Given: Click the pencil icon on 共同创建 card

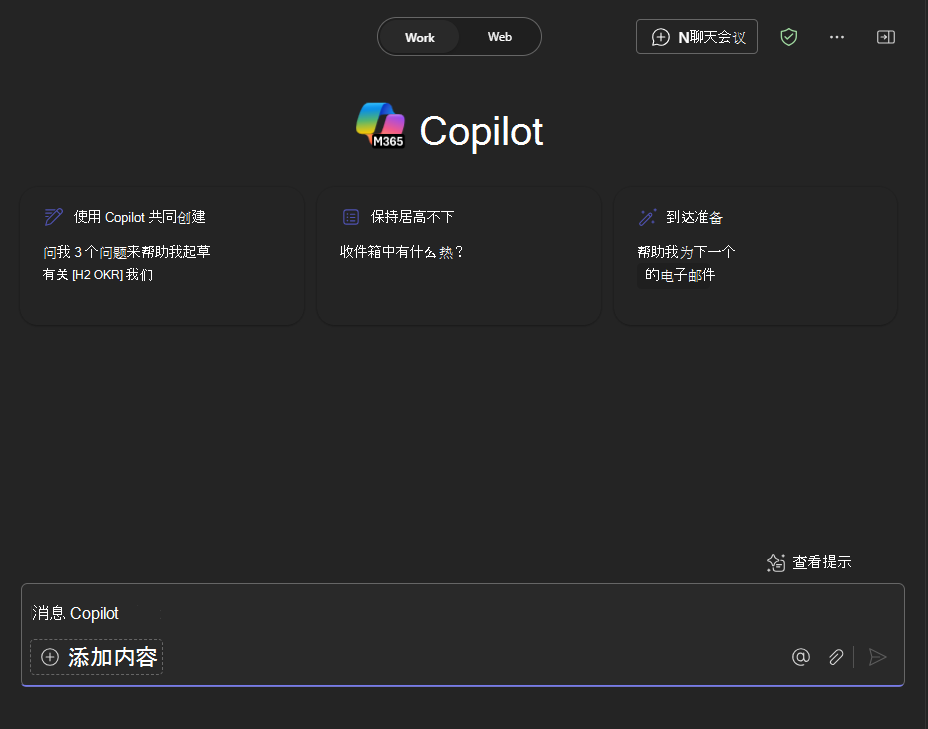Looking at the screenshot, I should 53,217.
